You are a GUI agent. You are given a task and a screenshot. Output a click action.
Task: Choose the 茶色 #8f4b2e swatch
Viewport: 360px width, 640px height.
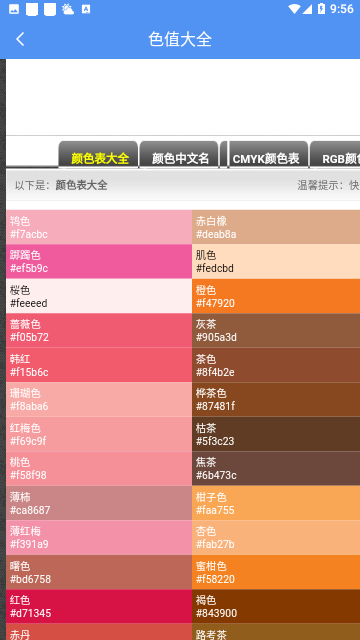pyautogui.click(x=276, y=365)
